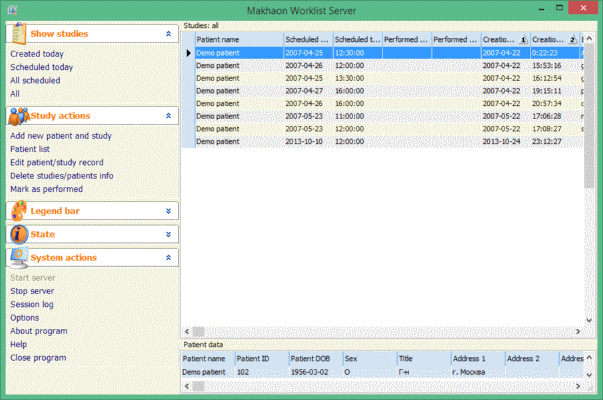
Task: Click Creation time column header marked 2
Action: (x=555, y=40)
